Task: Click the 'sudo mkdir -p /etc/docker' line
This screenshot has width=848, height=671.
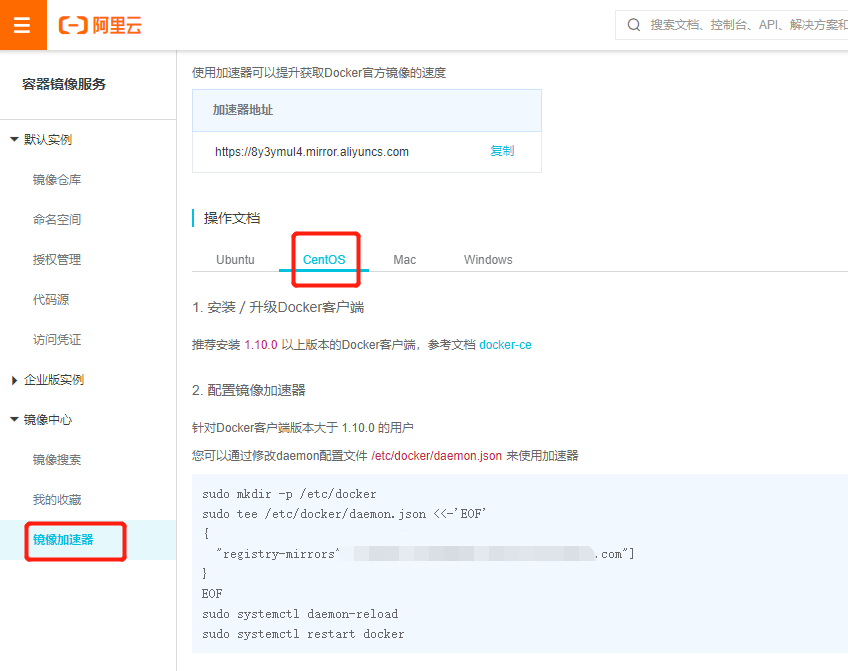Action: coord(289,494)
